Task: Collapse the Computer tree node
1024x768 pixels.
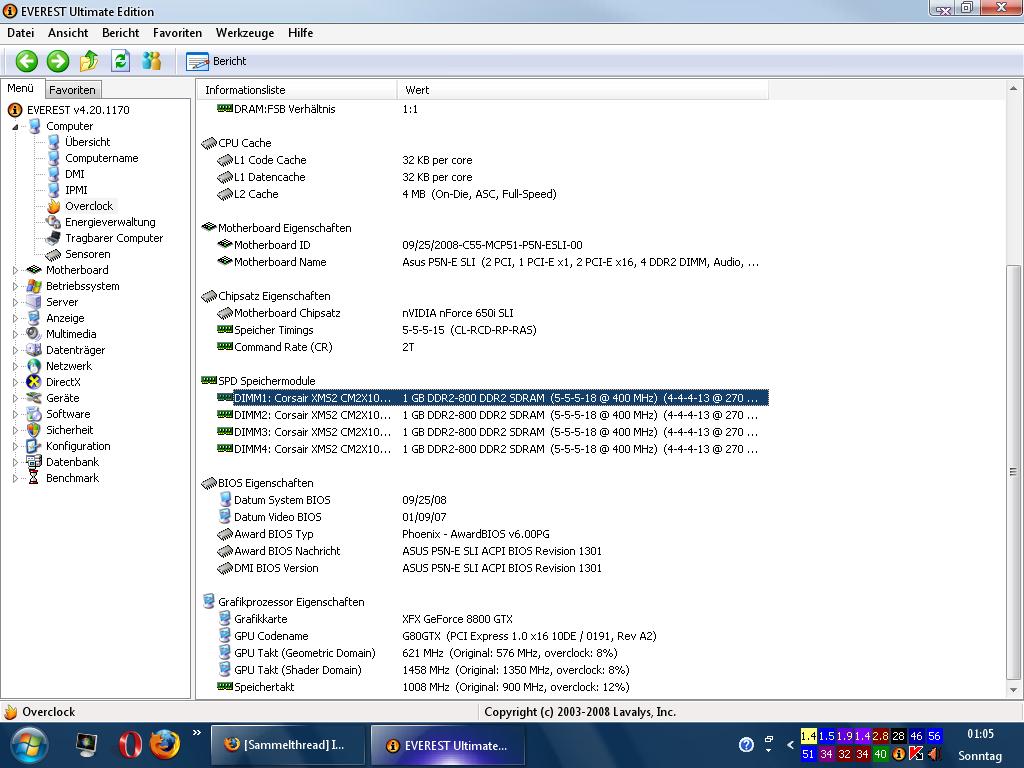Action: tap(15, 127)
